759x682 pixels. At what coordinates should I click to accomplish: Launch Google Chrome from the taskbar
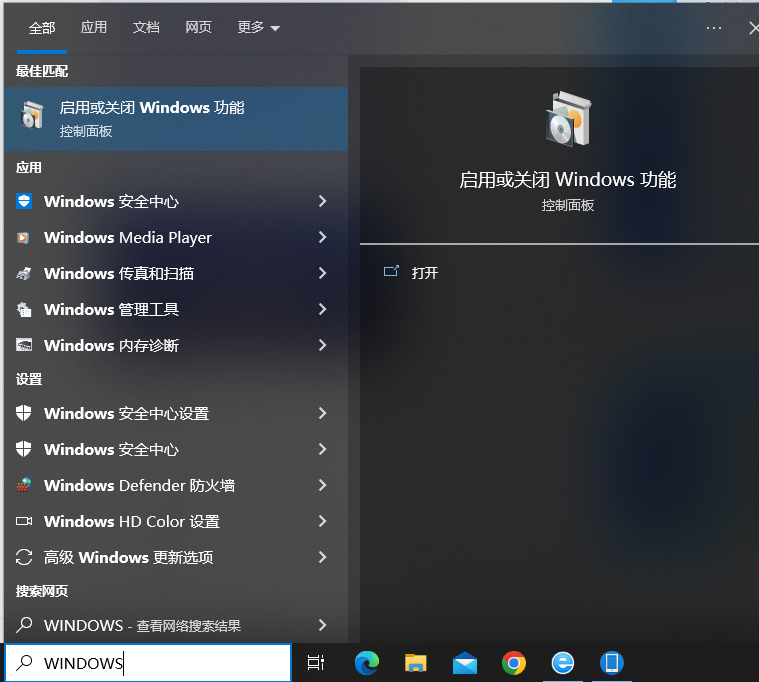click(x=514, y=662)
